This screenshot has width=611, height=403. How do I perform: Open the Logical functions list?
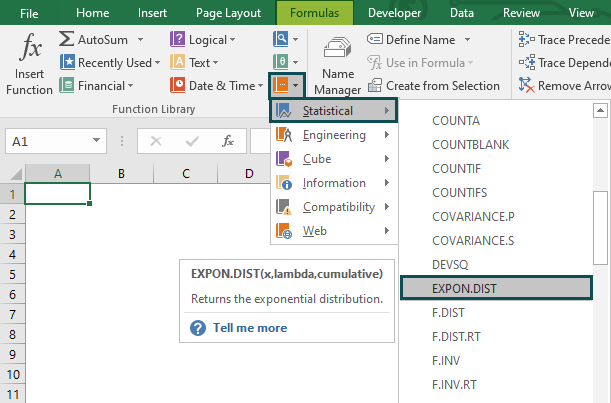(x=203, y=40)
